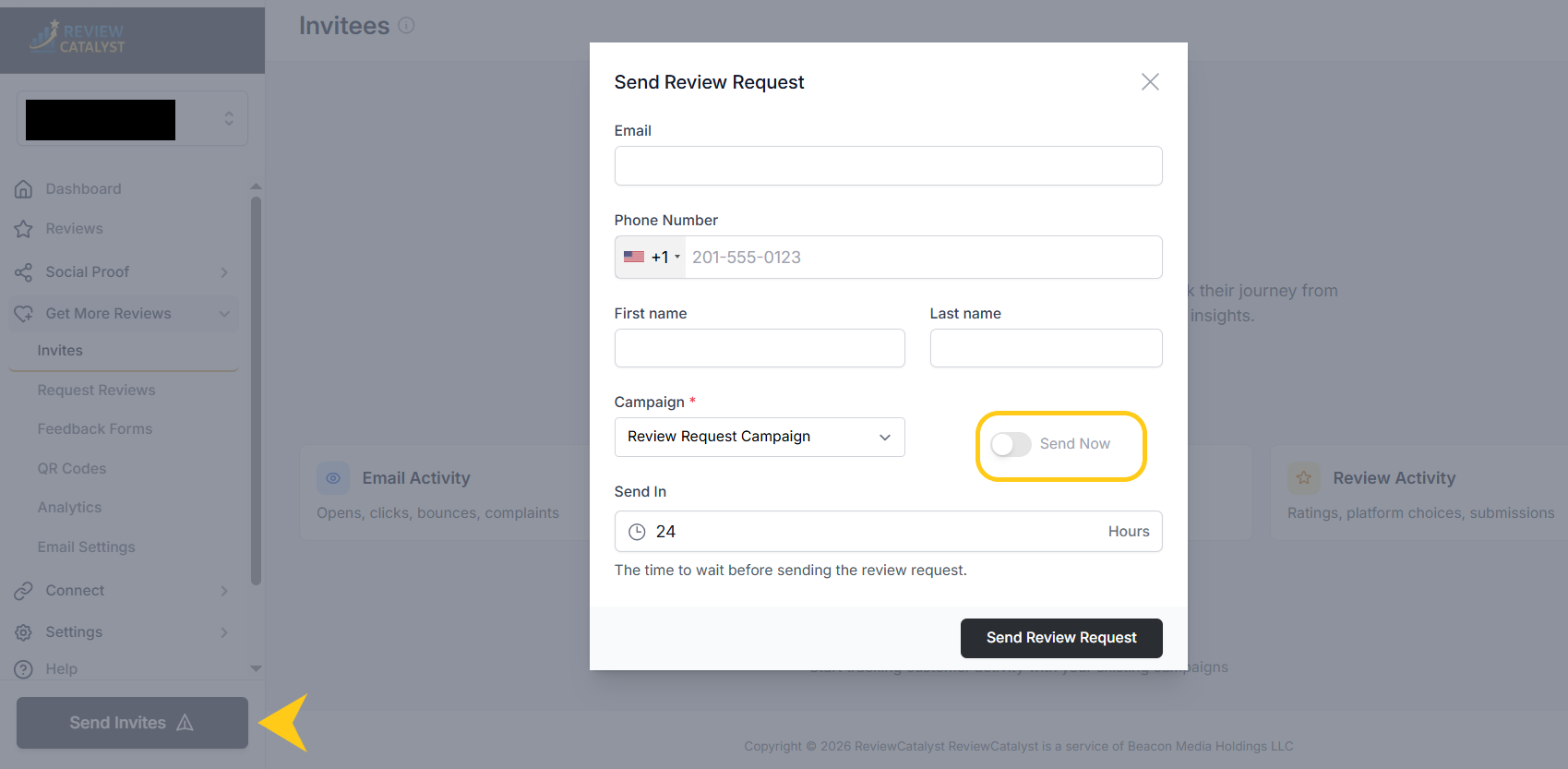Screen dimensions: 1568x769
Task: Click the Social Proof share icon
Action: pos(24,272)
